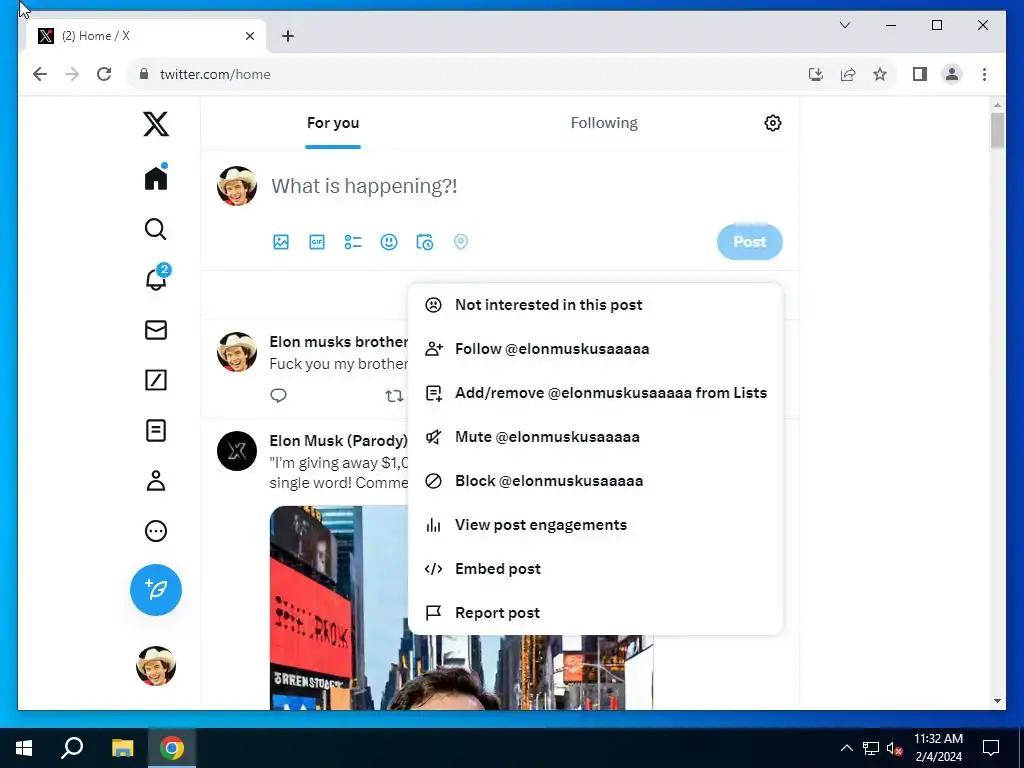Click install app icon in address bar

coord(816,74)
